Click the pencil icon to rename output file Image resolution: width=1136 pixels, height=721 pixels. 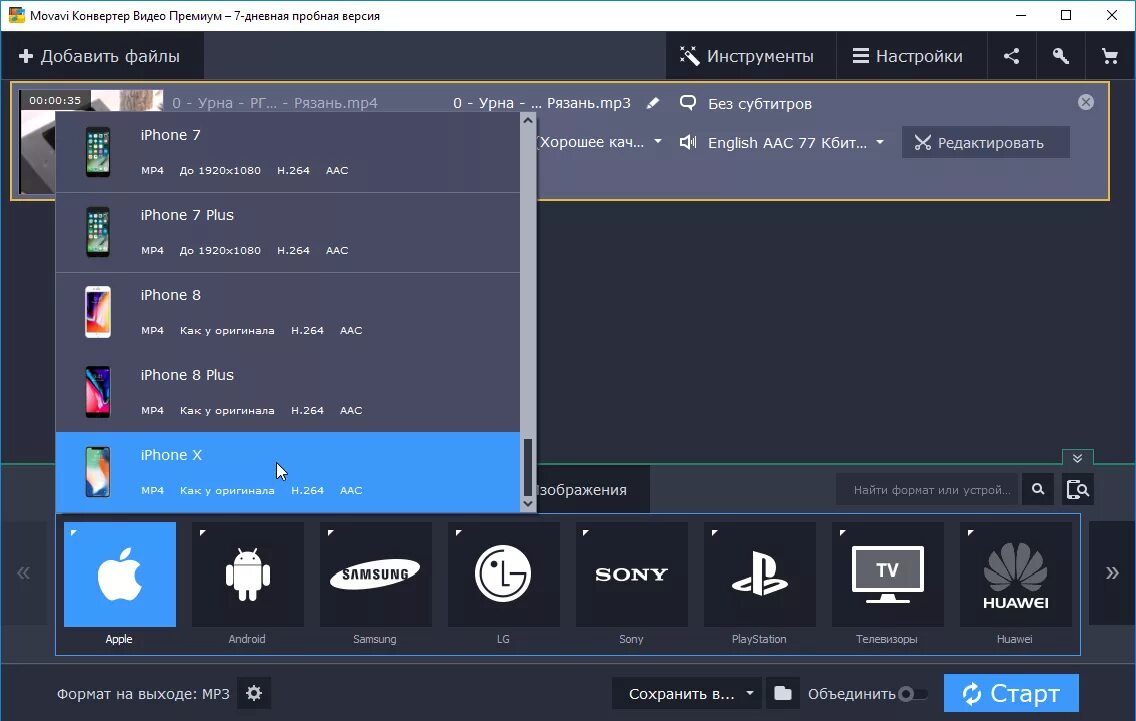pos(653,103)
